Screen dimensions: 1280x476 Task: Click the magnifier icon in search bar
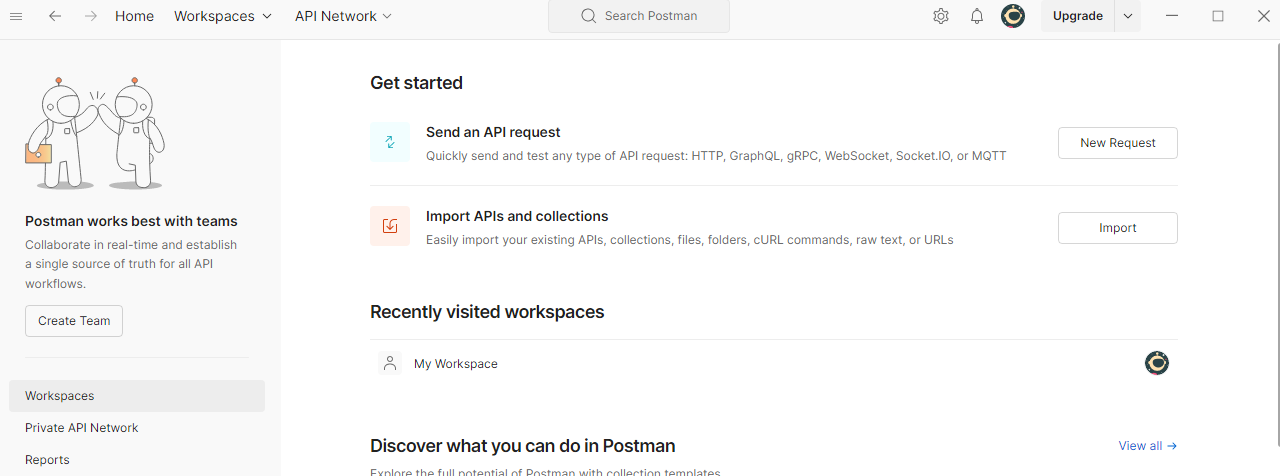(x=588, y=16)
